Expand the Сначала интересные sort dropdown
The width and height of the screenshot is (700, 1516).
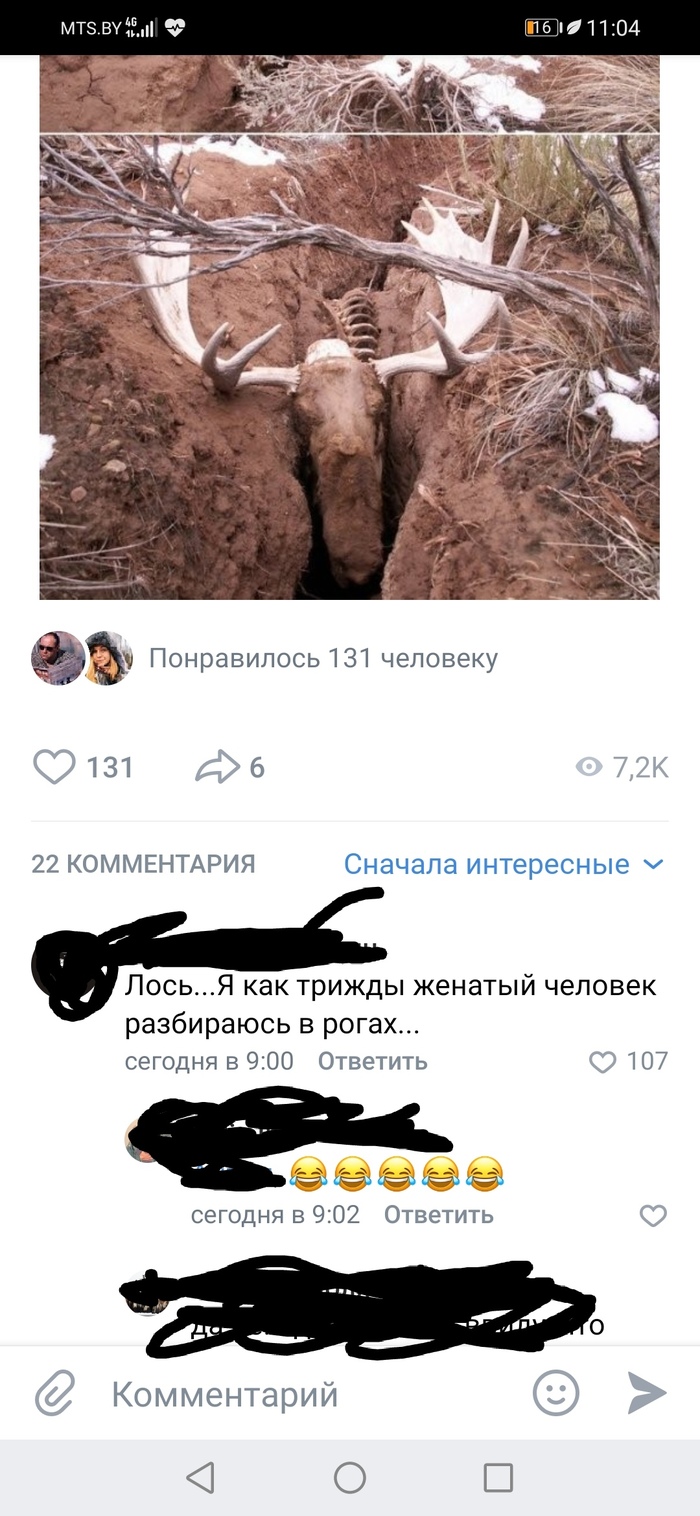504,864
